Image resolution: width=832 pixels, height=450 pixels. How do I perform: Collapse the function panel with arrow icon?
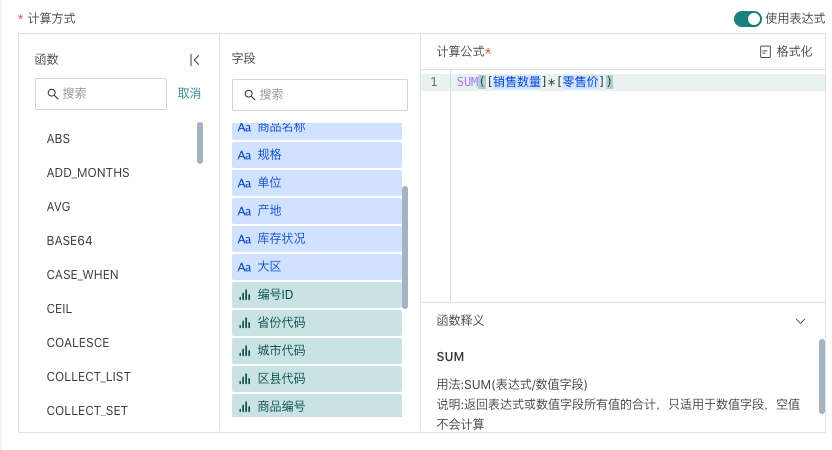coord(195,60)
